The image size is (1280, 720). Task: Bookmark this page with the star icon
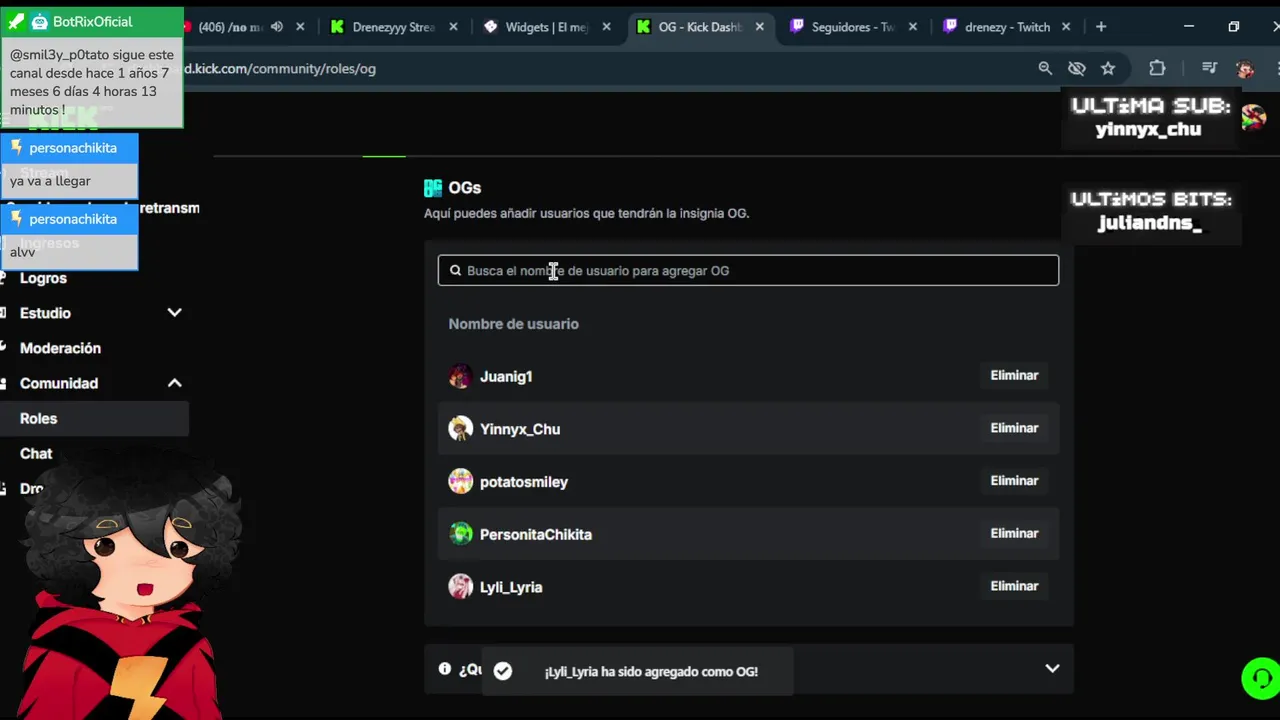point(1108,68)
